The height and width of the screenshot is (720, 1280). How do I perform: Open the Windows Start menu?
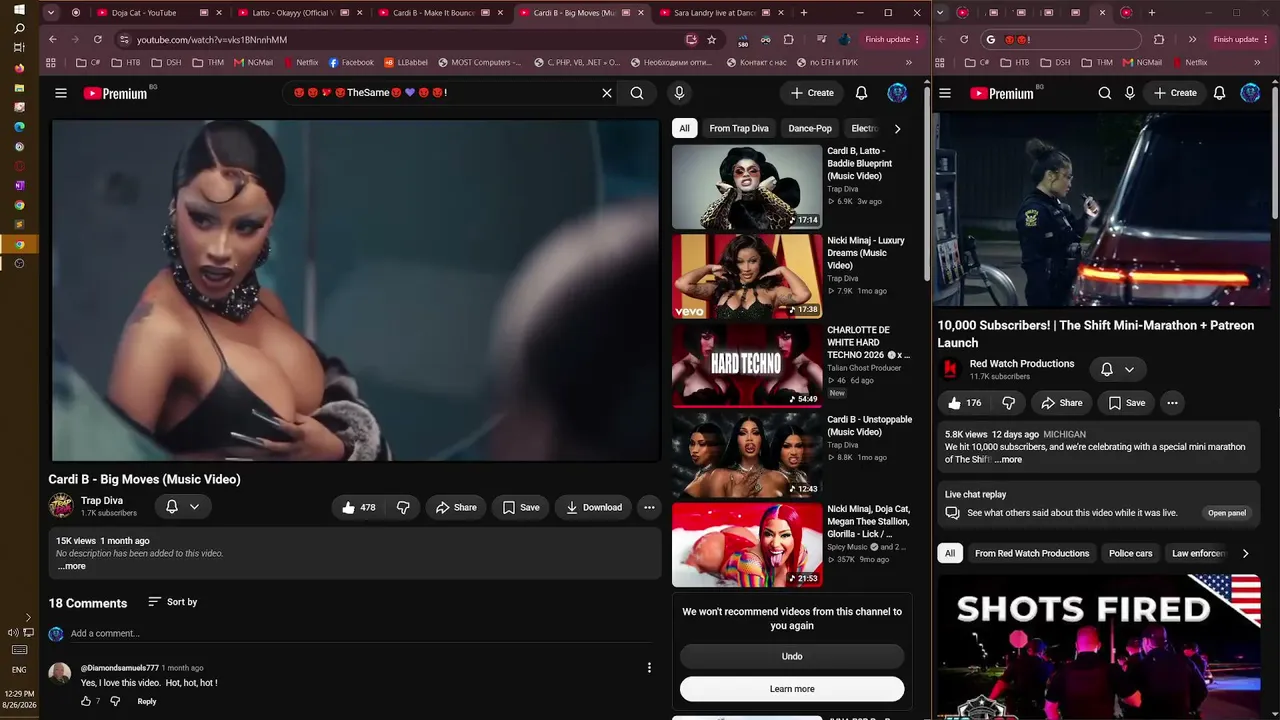click(x=19, y=9)
